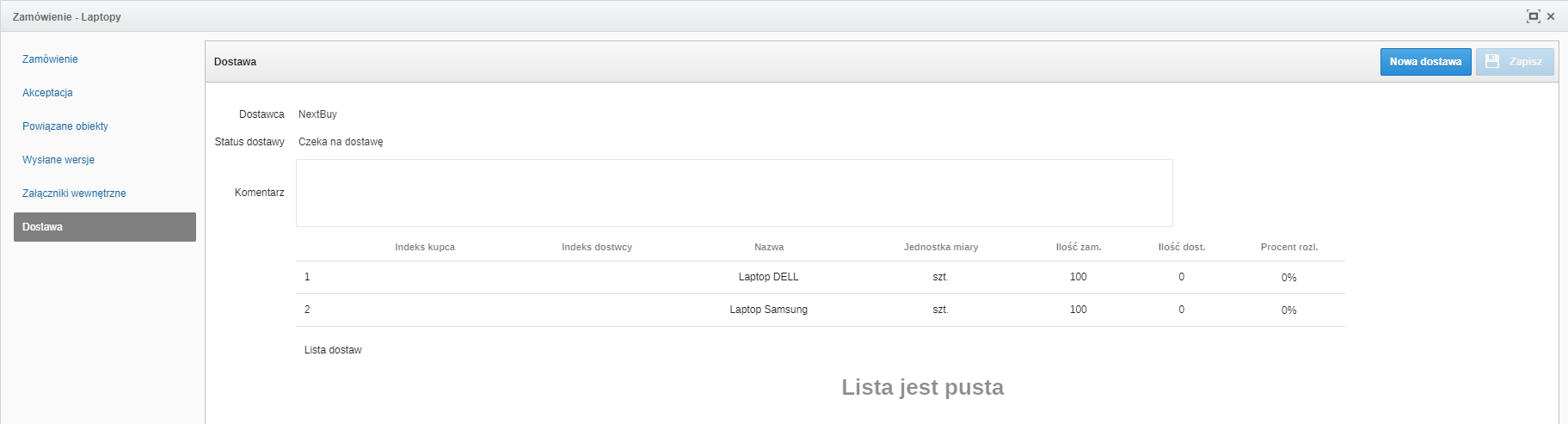Close the Zamówienie - Laptopy dialog

pos(1551,16)
